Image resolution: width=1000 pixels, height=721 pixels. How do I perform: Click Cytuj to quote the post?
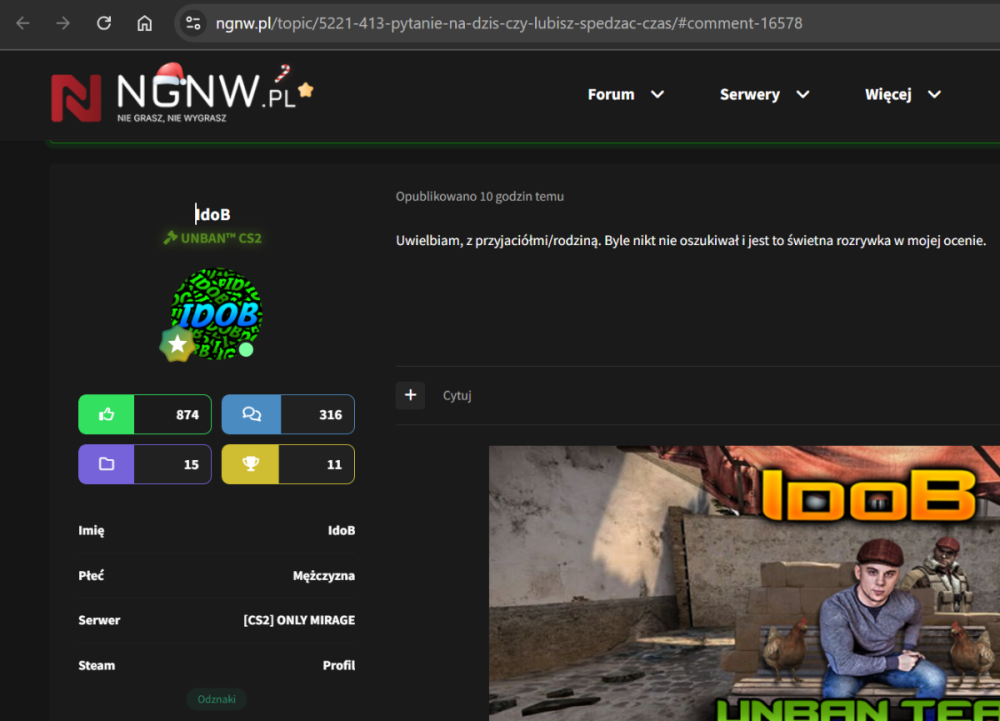point(457,395)
